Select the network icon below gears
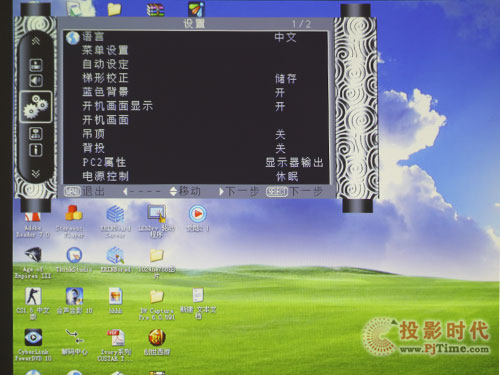 click(x=36, y=134)
